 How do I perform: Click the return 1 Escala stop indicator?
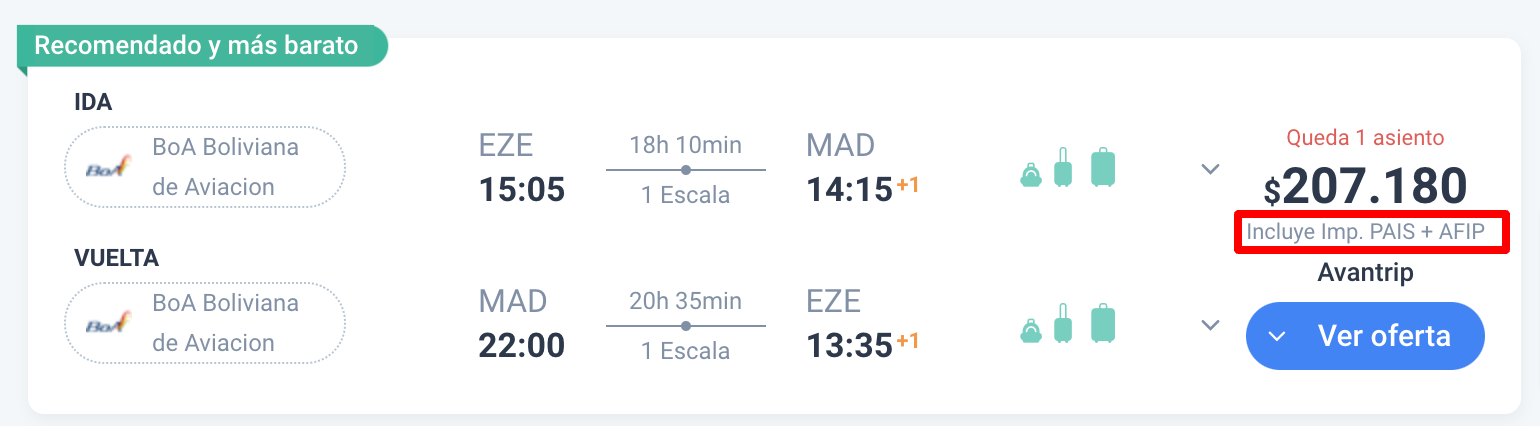686,351
